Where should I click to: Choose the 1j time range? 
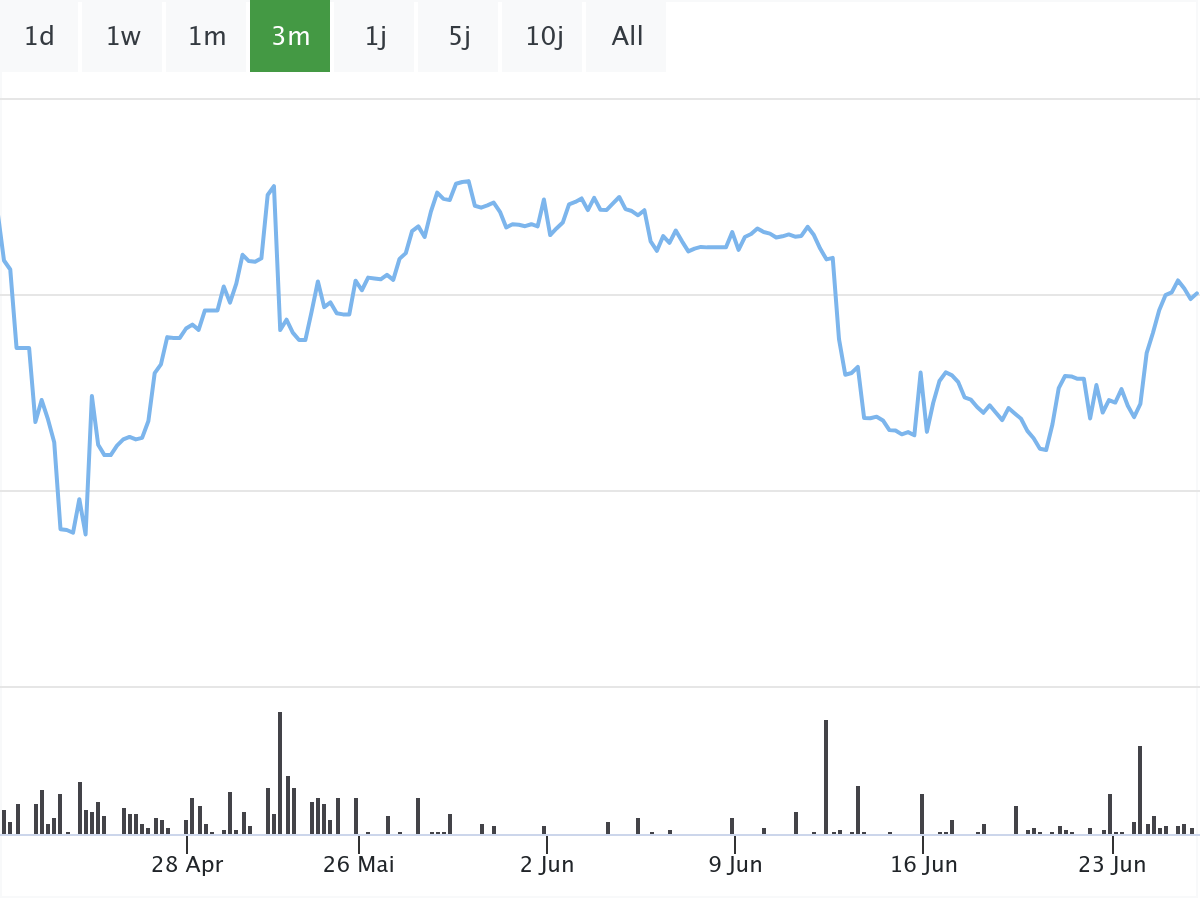point(375,37)
